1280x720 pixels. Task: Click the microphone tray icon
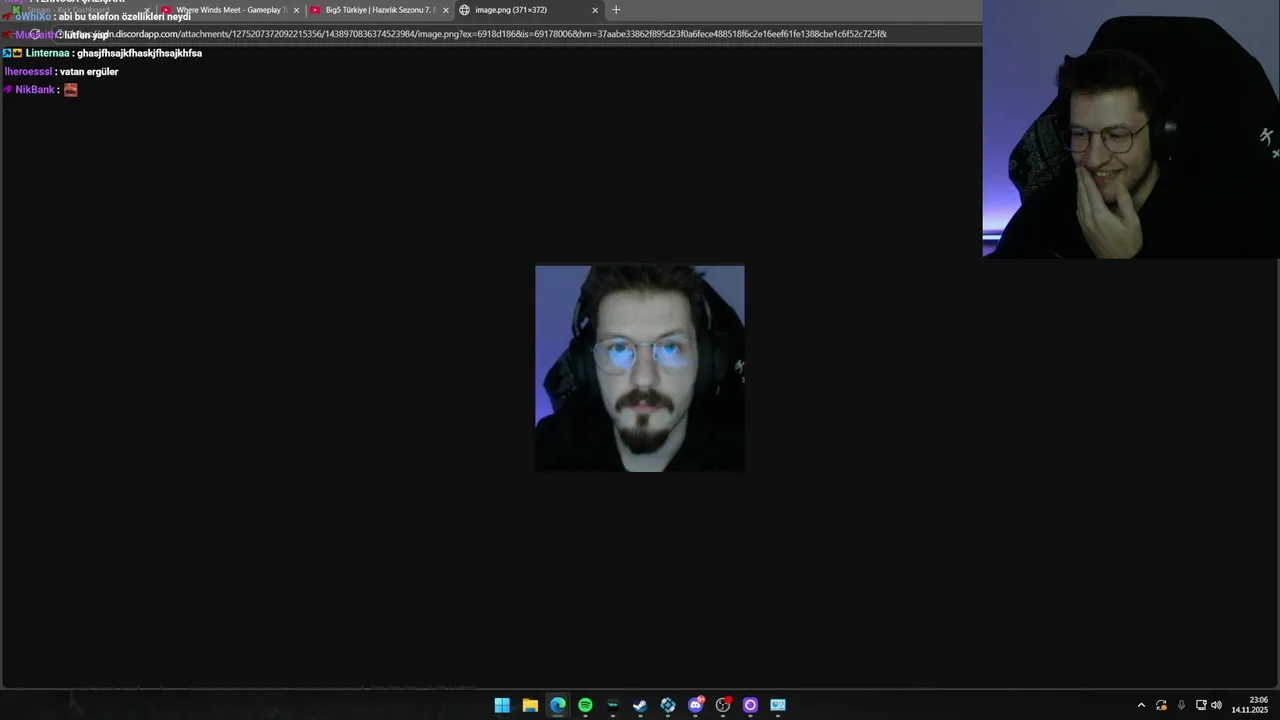coord(1181,705)
